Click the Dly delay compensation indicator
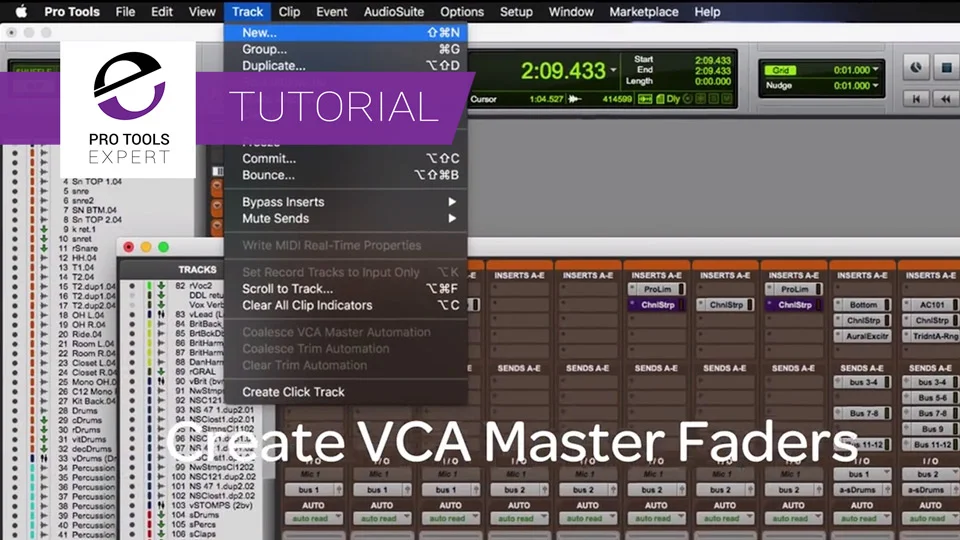The image size is (960, 540). (673, 99)
